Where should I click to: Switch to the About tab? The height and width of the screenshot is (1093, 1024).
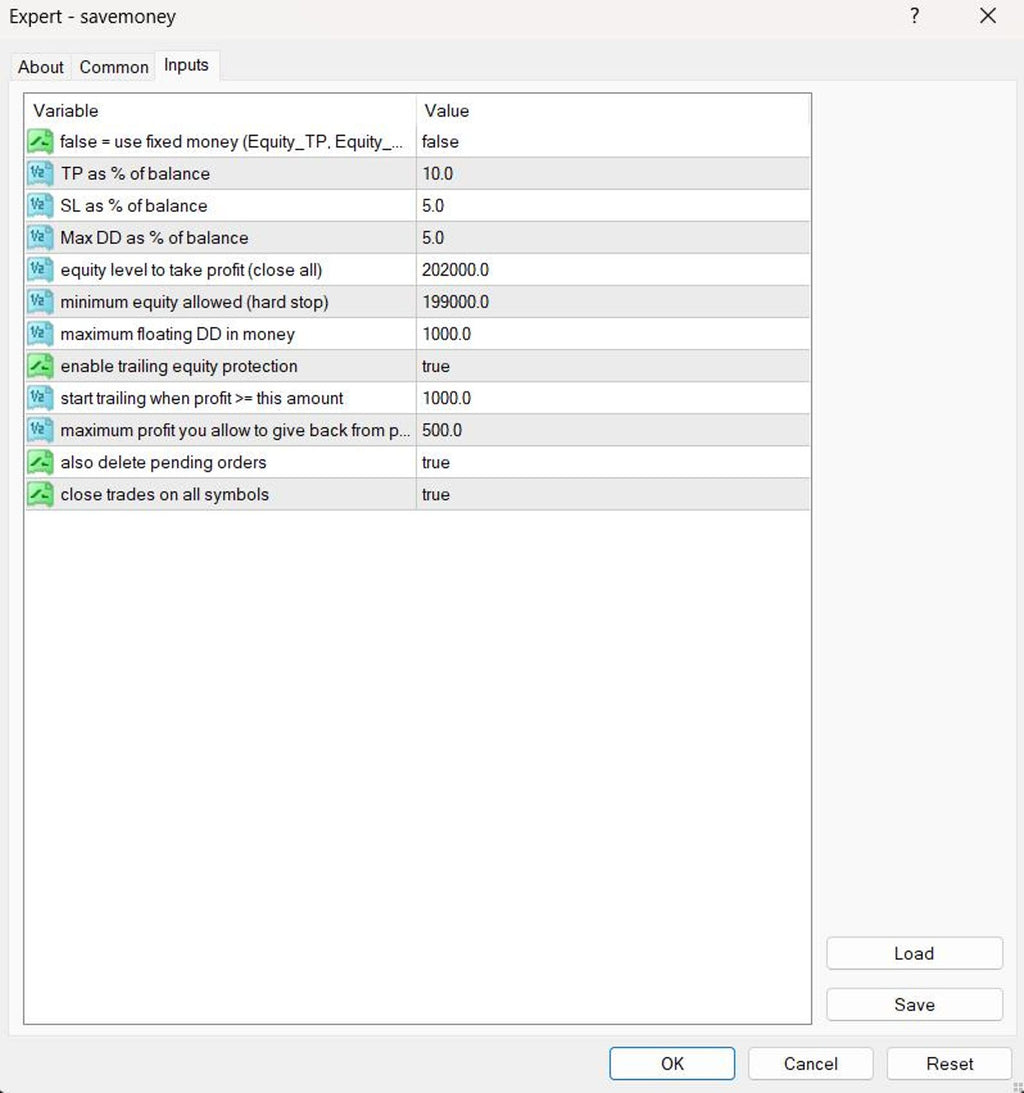[41, 67]
